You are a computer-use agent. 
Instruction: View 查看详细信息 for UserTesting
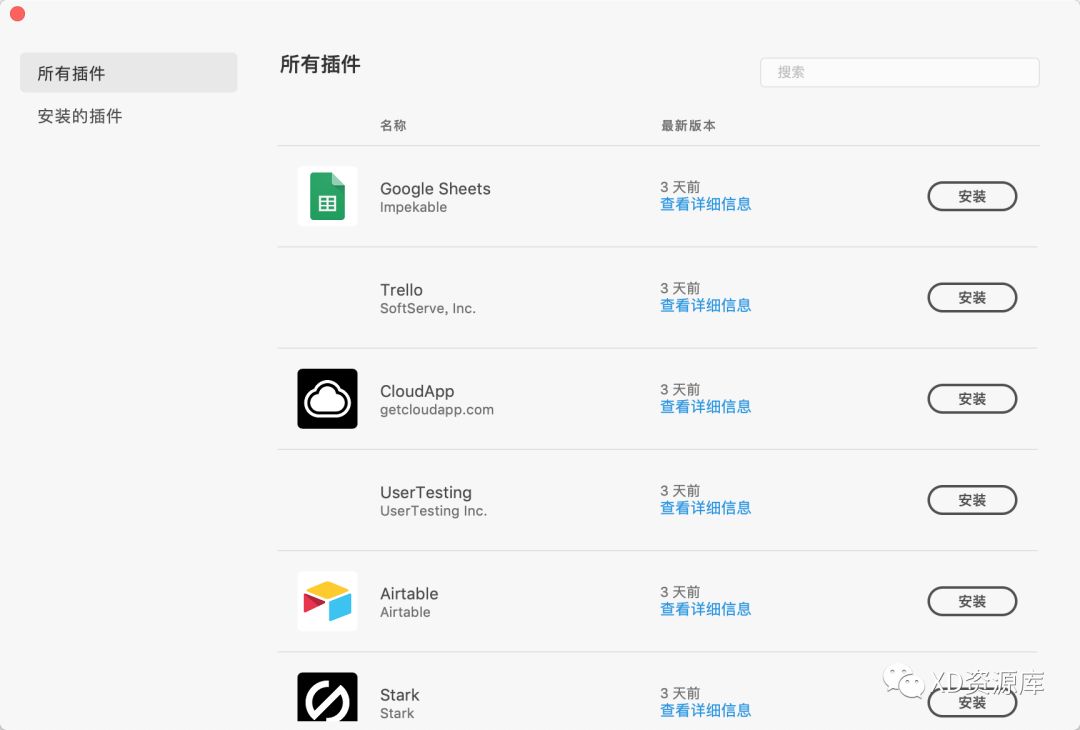(x=705, y=508)
